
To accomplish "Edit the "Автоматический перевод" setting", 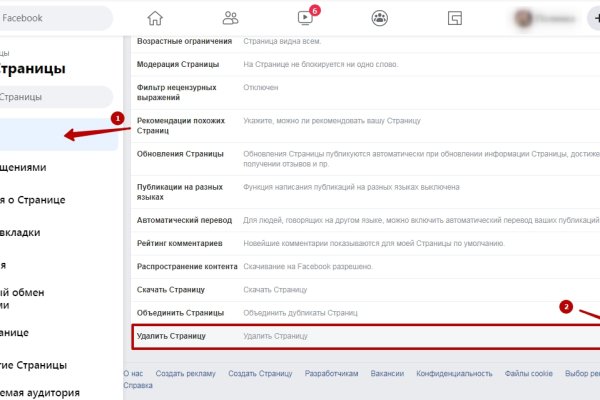I will [x=184, y=220].
